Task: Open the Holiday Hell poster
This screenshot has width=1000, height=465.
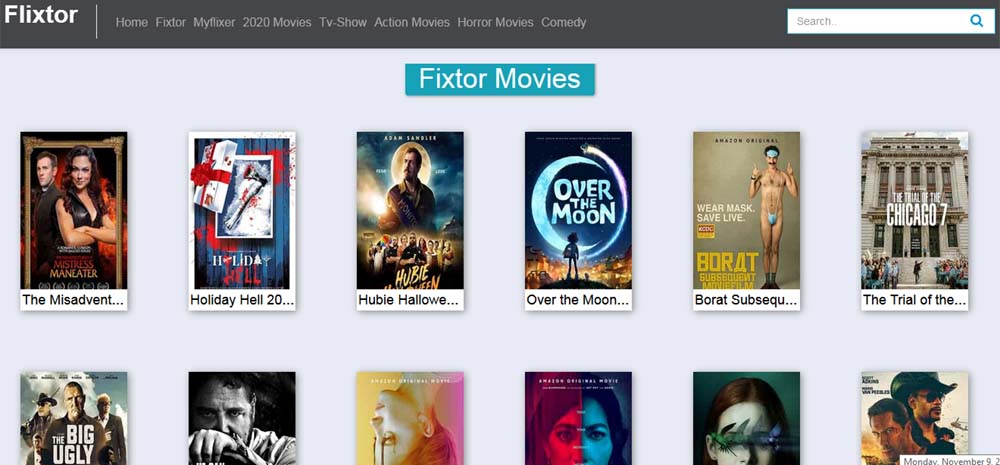Action: click(242, 210)
